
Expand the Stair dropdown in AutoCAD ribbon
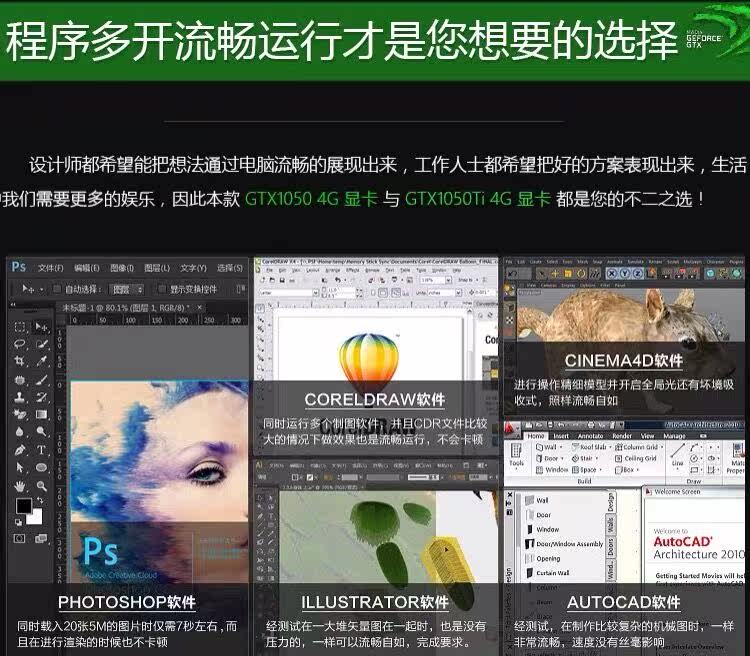596,458
